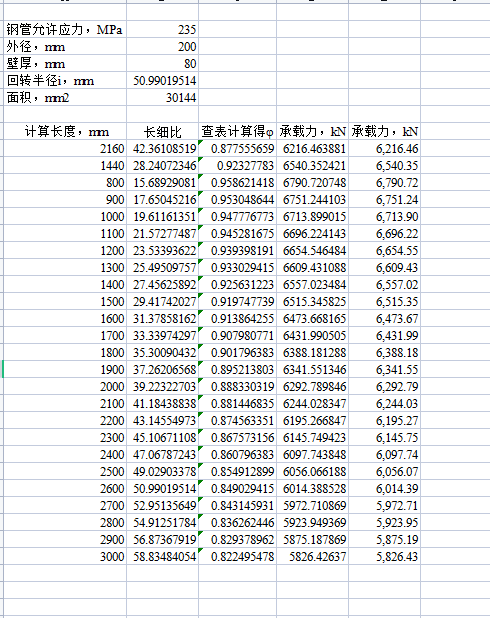
Task: Click the length cell 1900
Action: point(65,369)
